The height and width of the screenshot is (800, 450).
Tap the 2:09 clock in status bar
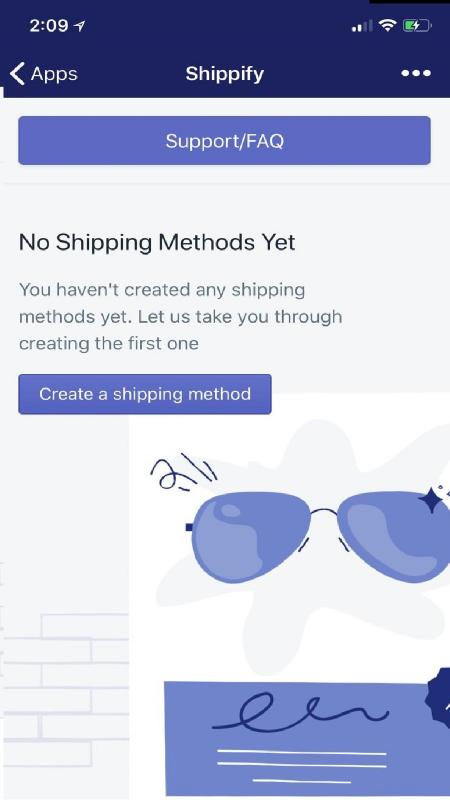coord(50,26)
